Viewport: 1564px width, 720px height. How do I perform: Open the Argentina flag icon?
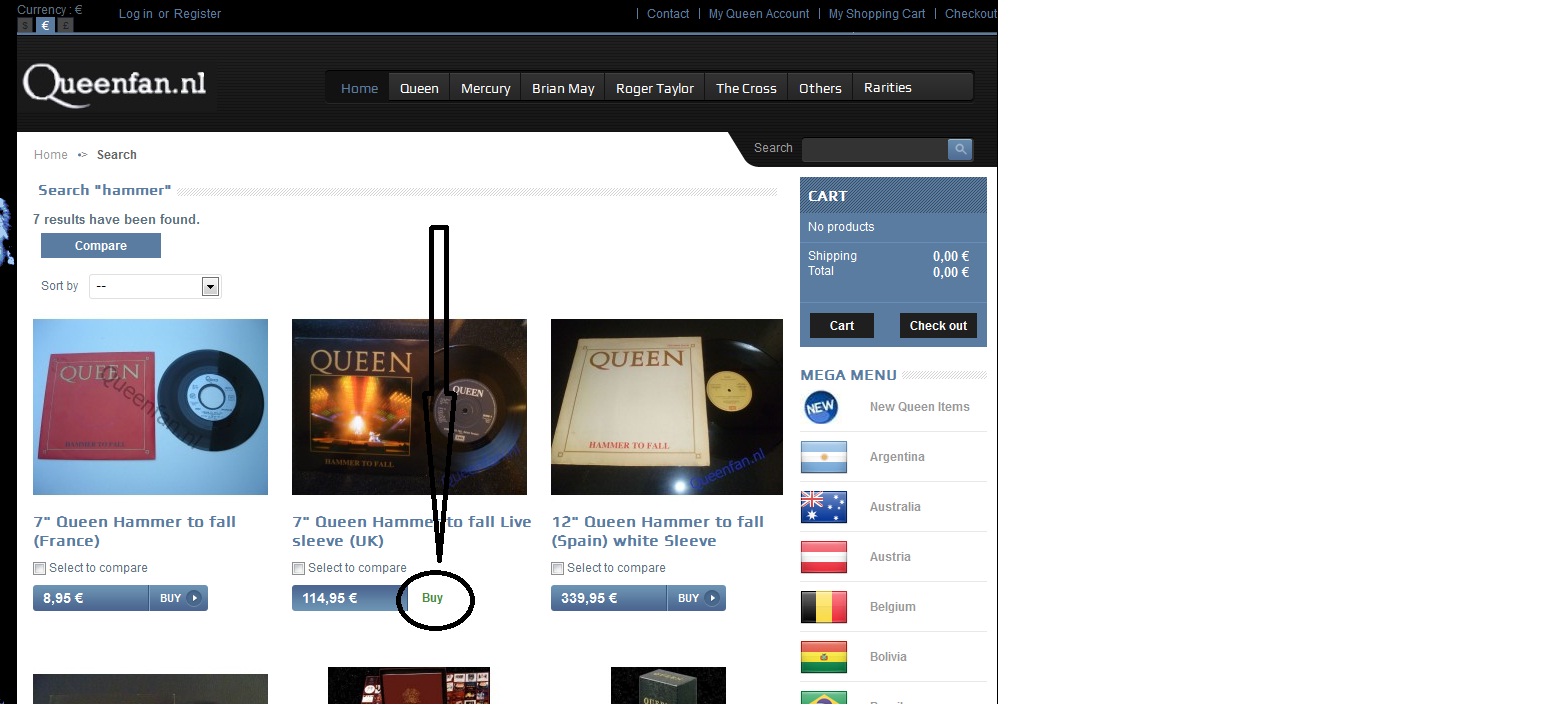824,457
